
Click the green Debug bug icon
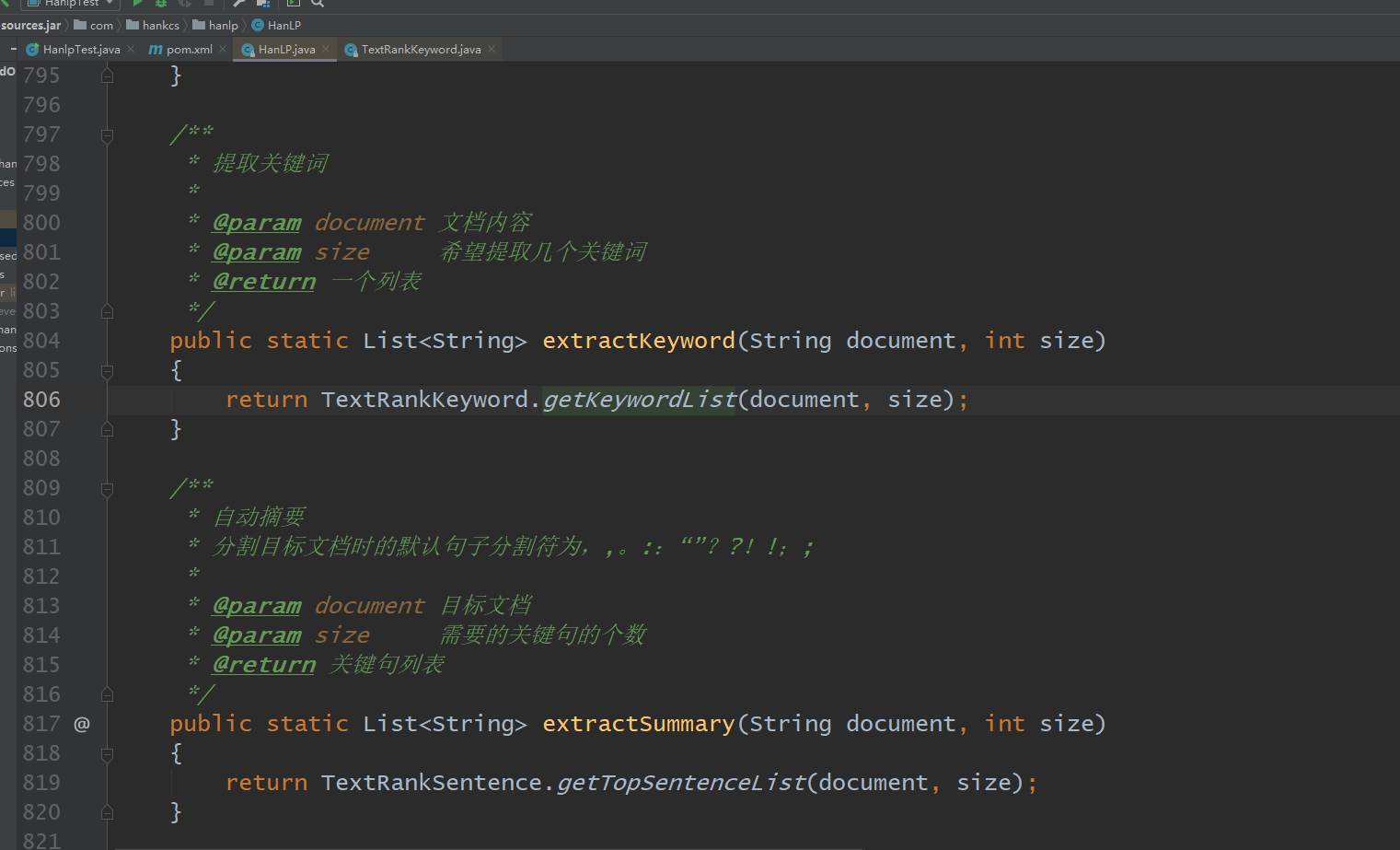pyautogui.click(x=161, y=4)
